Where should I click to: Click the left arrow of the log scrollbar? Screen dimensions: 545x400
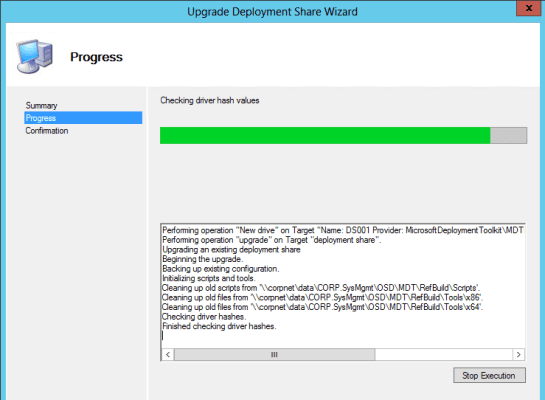point(168,354)
